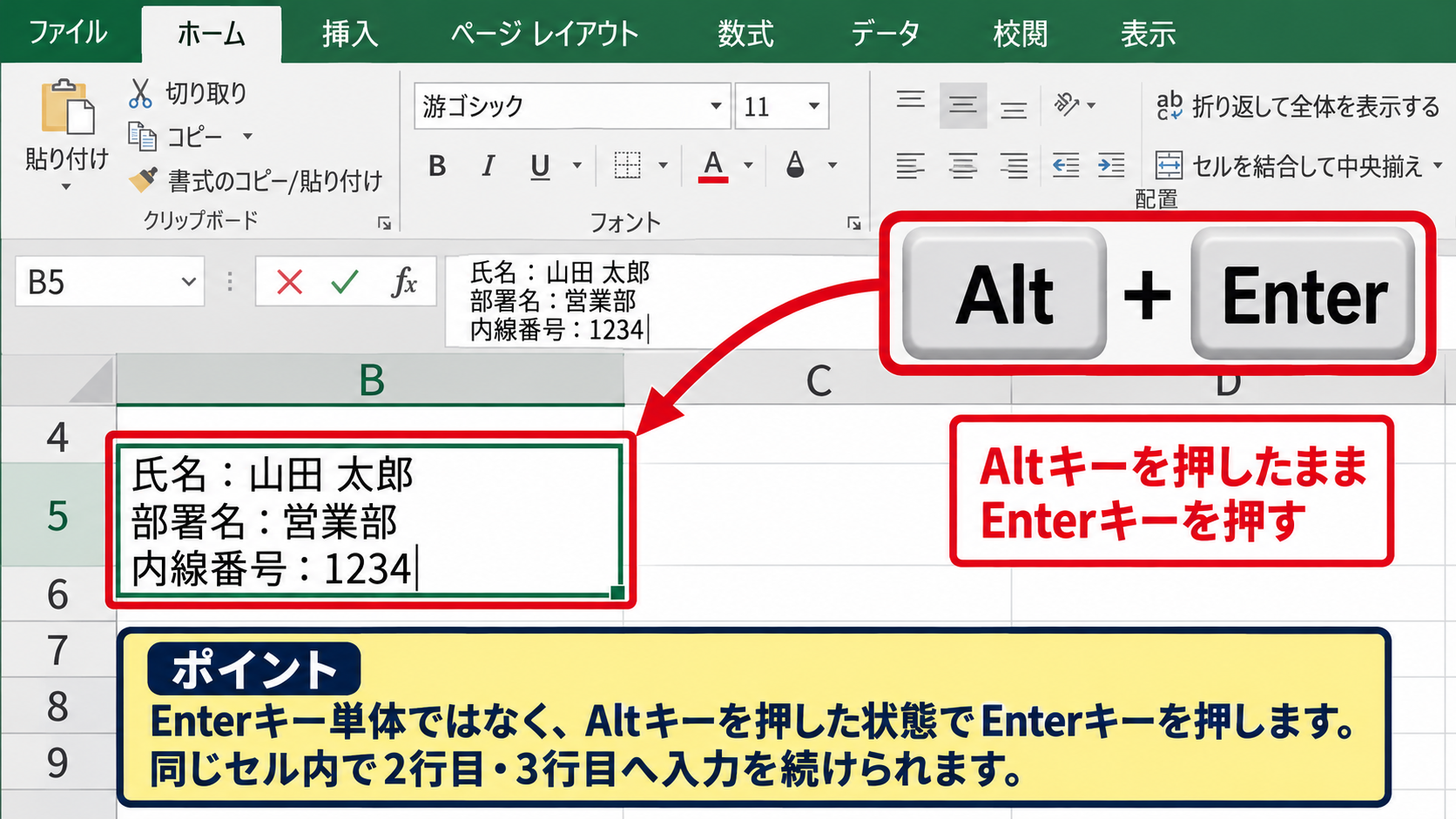Align text to top
Viewport: 1456px width, 819px height.
[x=911, y=100]
